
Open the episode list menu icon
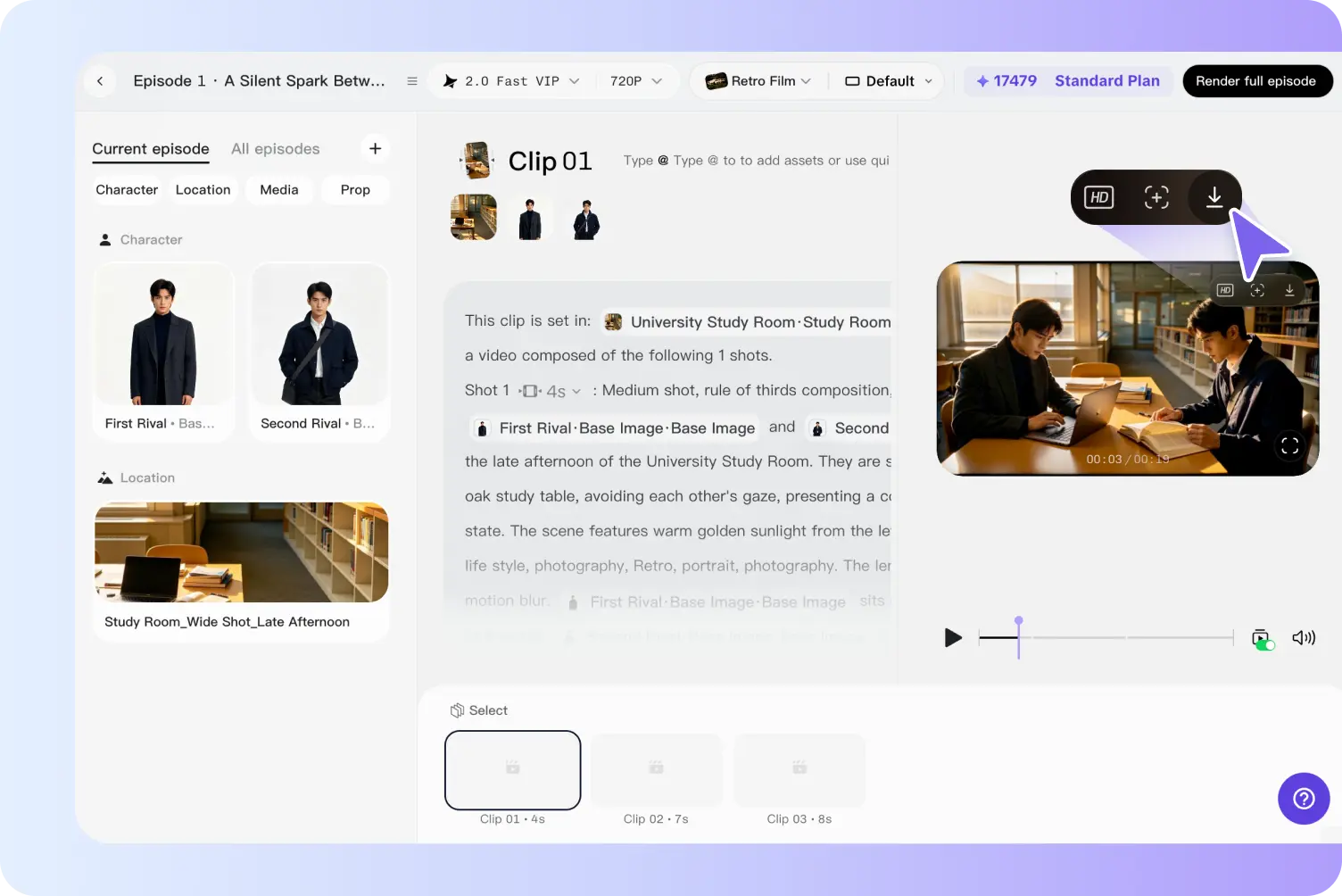point(412,81)
